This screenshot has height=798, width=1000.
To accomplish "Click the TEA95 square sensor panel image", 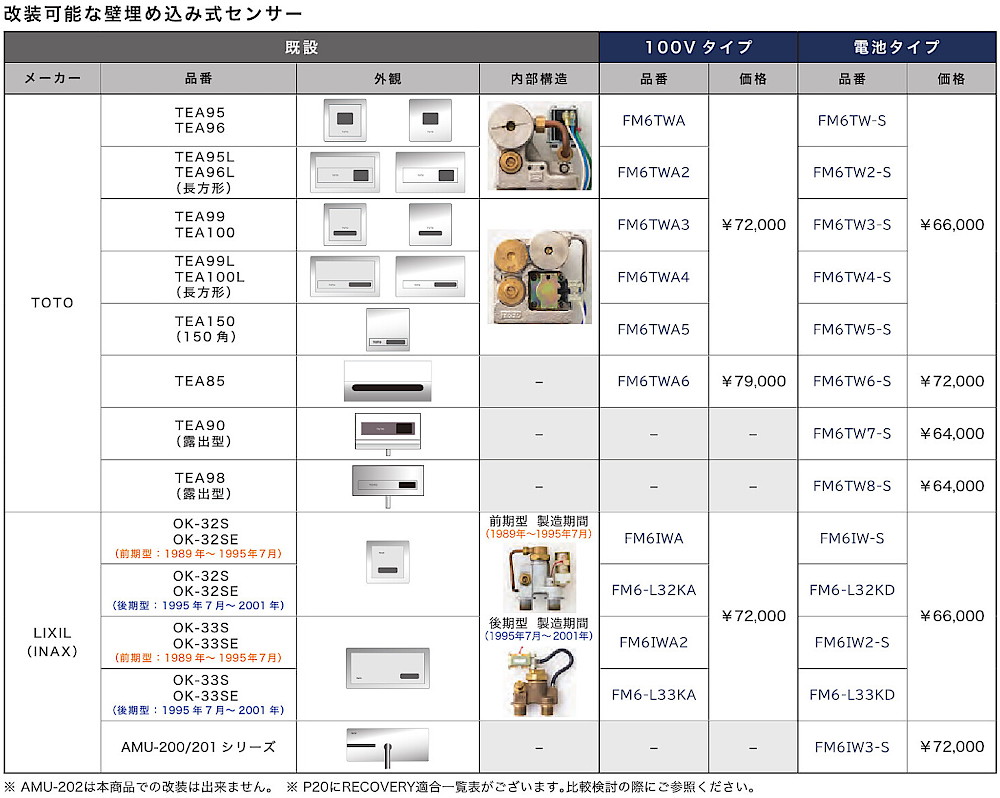I will [344, 120].
